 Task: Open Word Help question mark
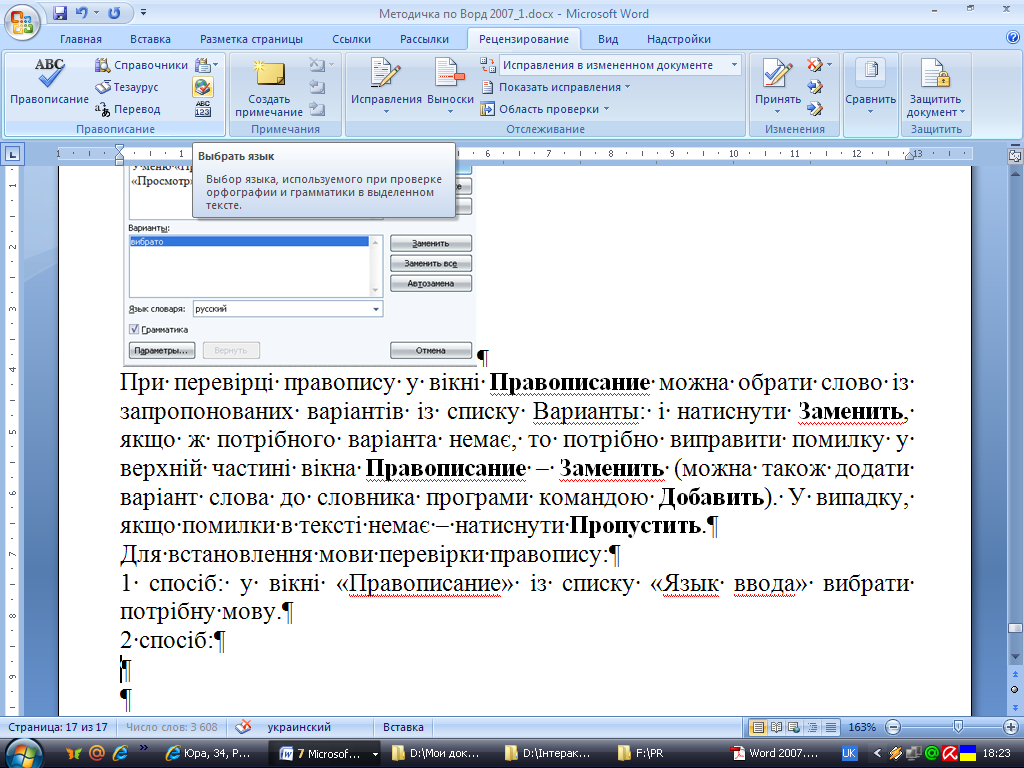[x=1013, y=38]
